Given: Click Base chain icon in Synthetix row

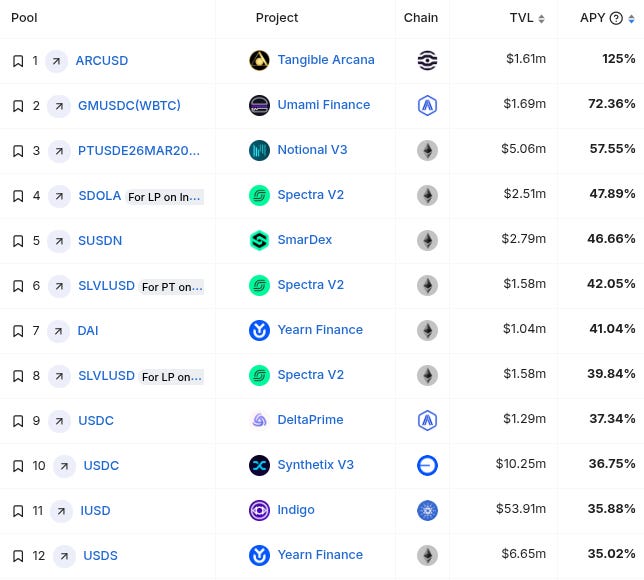Looking at the screenshot, I should 427,465.
